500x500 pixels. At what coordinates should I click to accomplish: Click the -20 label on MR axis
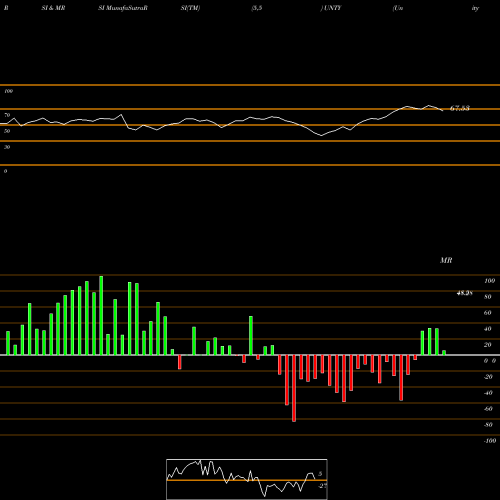tap(488, 377)
